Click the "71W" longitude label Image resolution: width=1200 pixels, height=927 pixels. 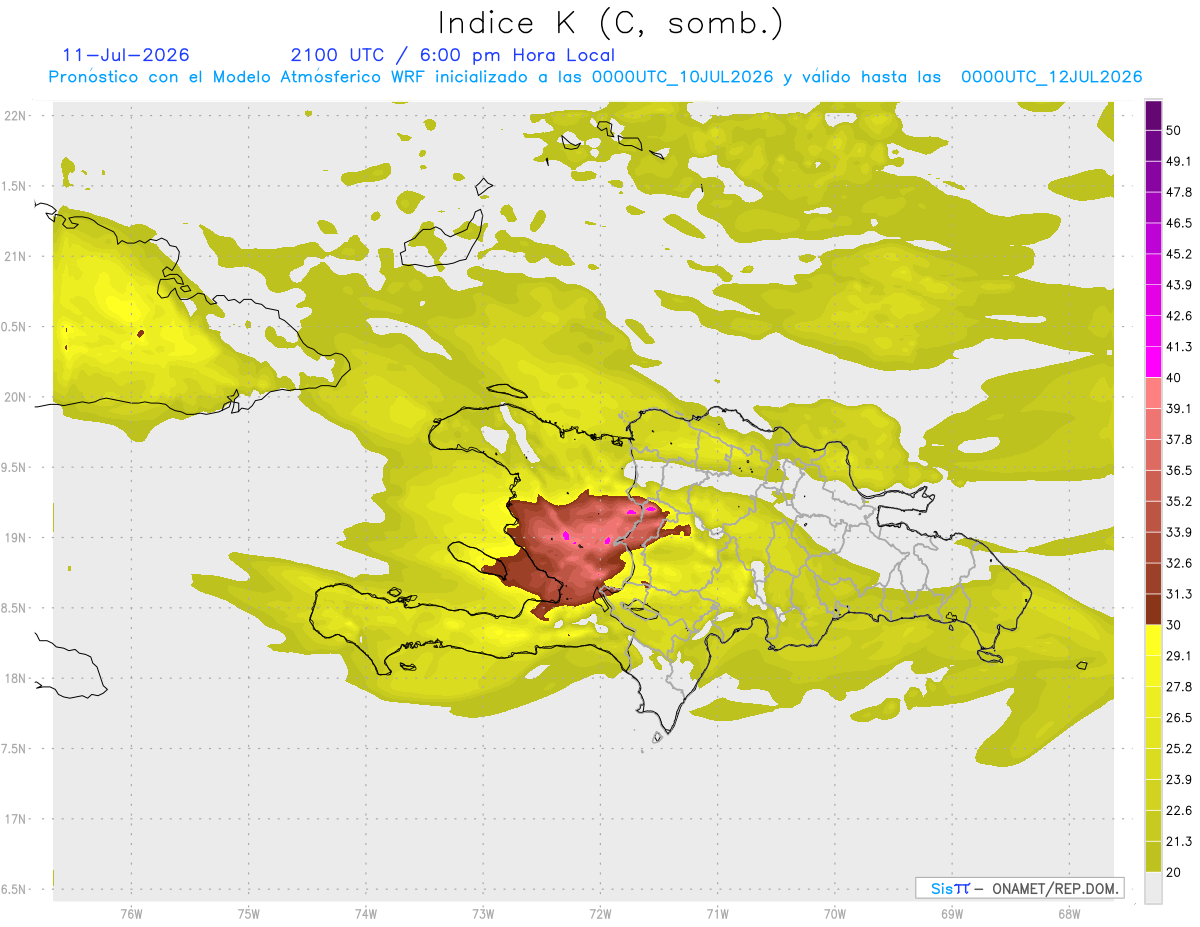717,913
